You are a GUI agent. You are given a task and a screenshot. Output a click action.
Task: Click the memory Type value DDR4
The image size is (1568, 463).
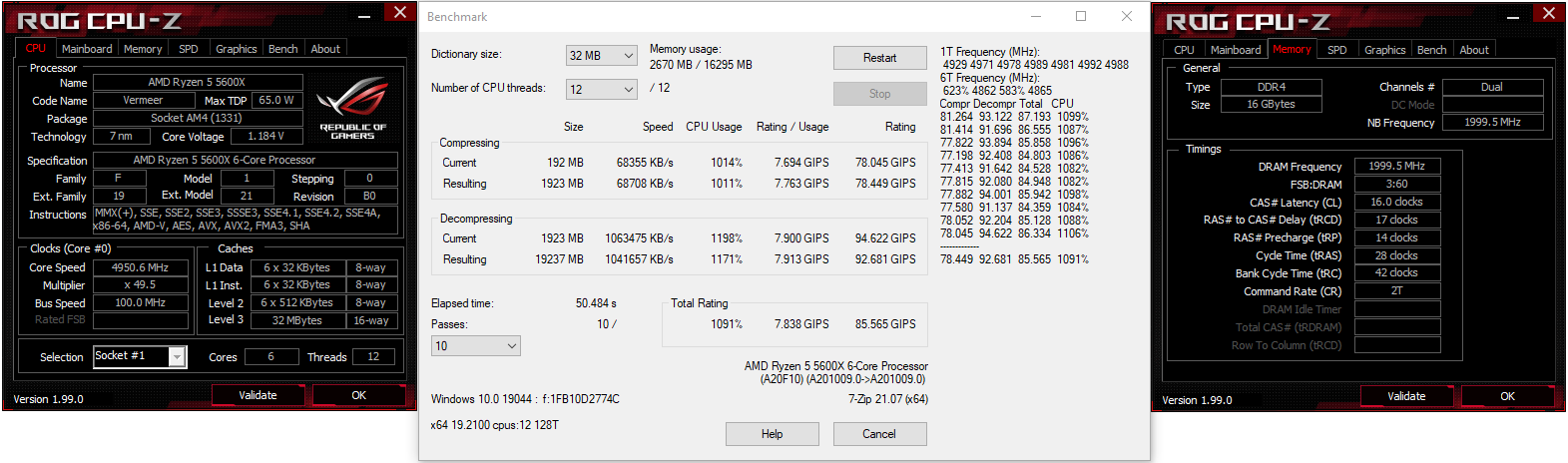tap(1272, 87)
